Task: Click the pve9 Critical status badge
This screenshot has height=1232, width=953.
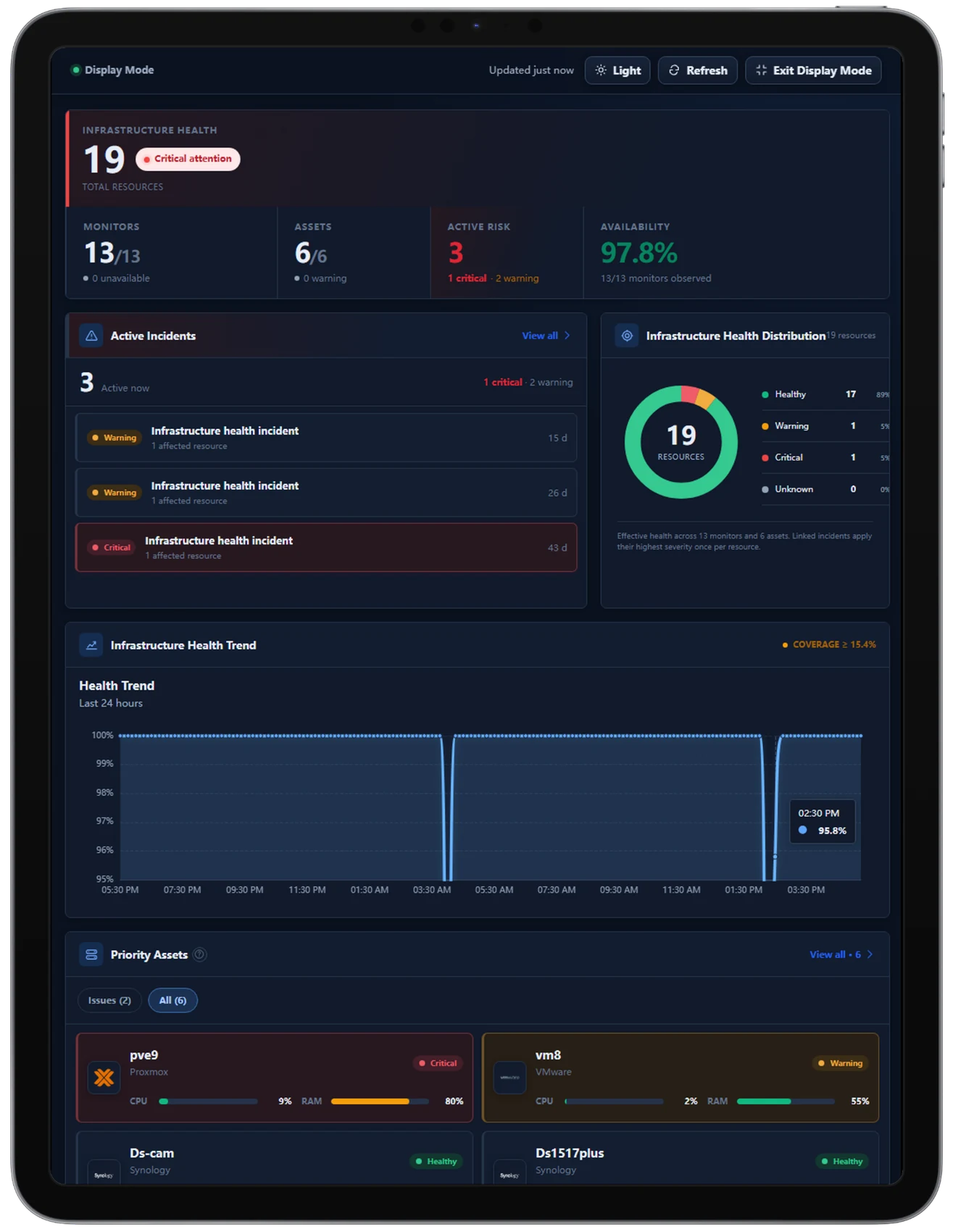Action: tap(438, 1063)
